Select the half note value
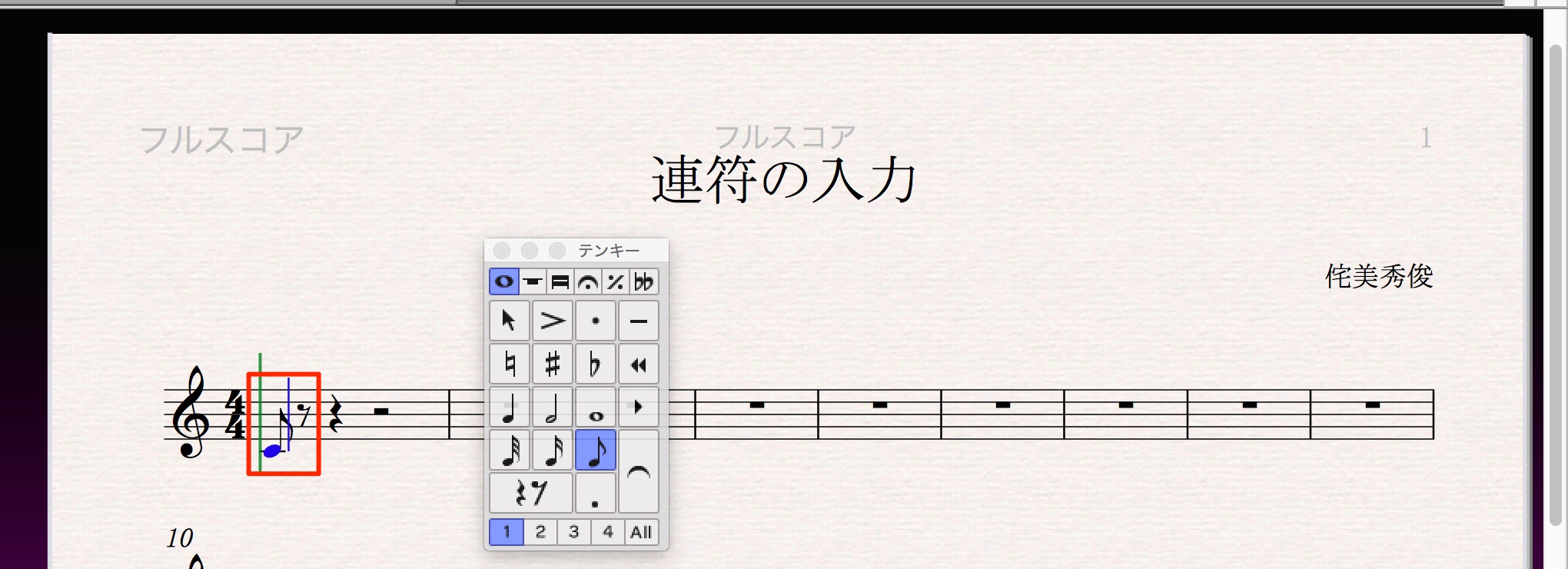 [553, 407]
